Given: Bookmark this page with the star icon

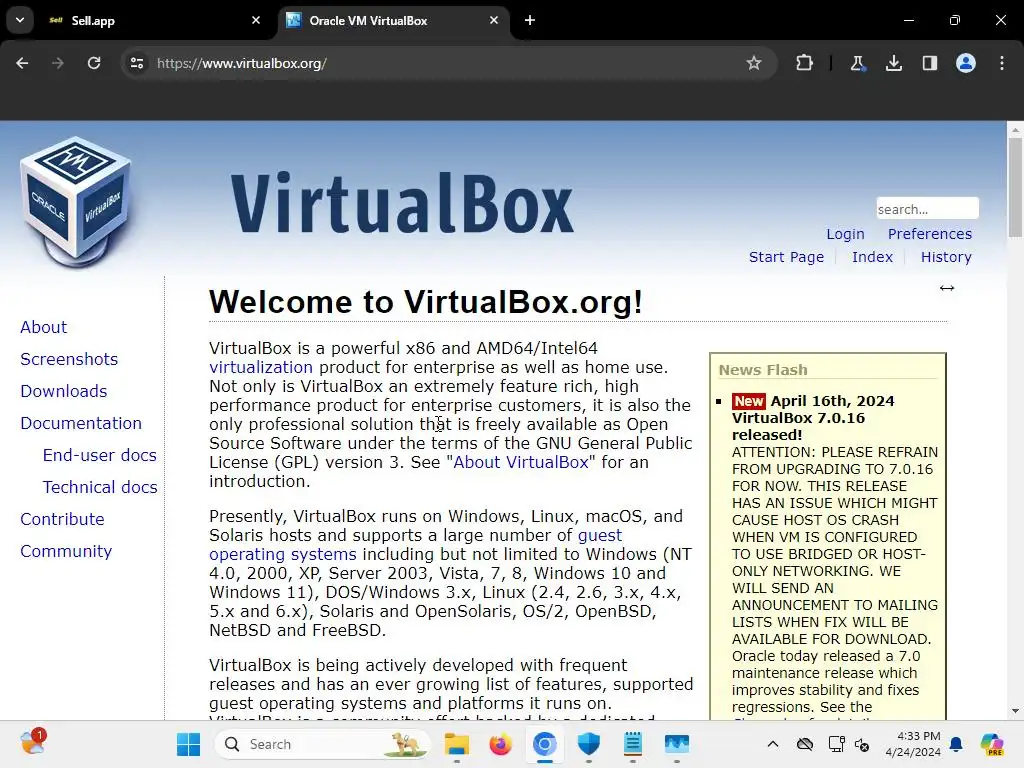Looking at the screenshot, I should coord(754,63).
